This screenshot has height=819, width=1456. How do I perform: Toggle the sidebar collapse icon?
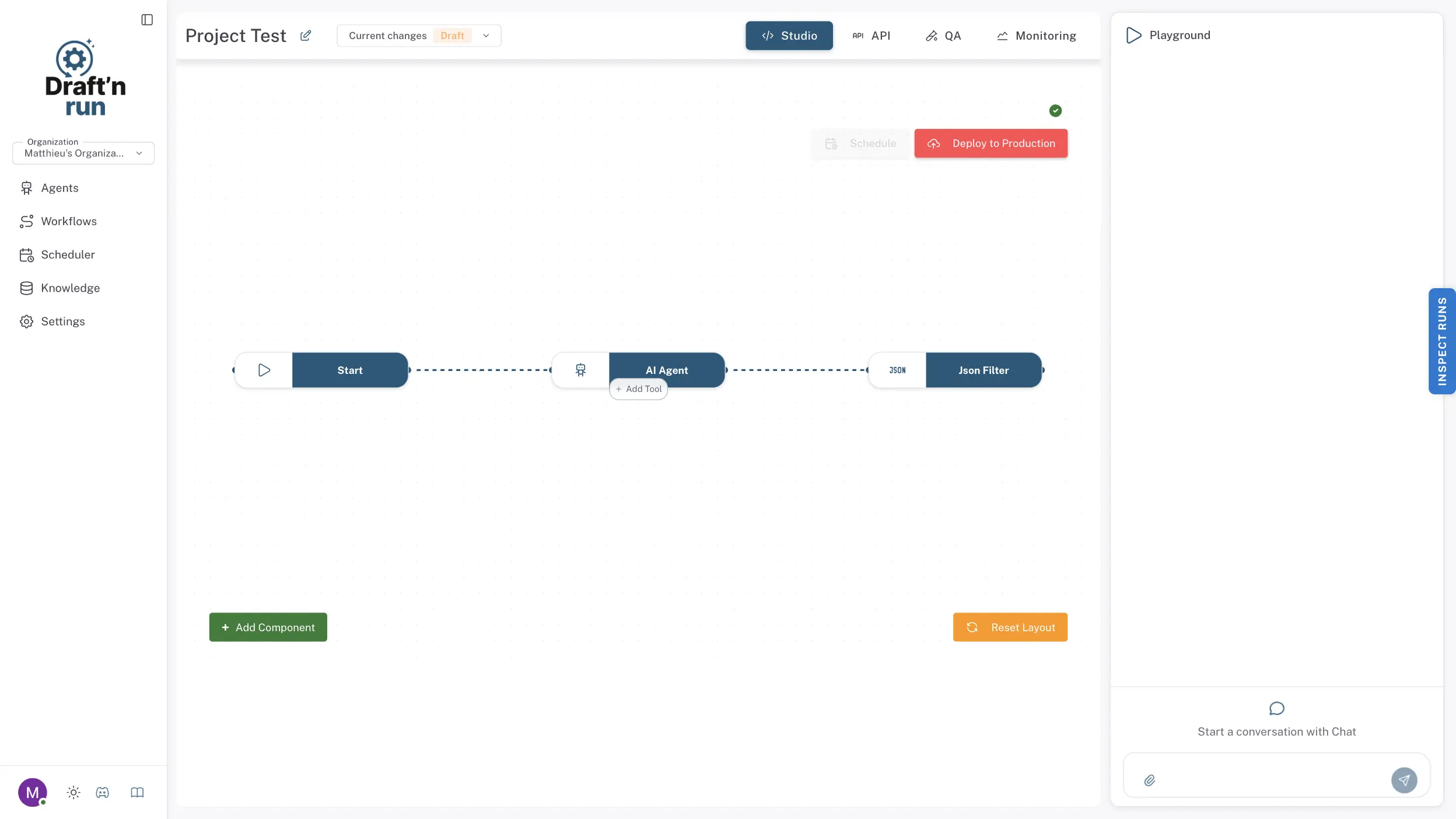(146, 19)
